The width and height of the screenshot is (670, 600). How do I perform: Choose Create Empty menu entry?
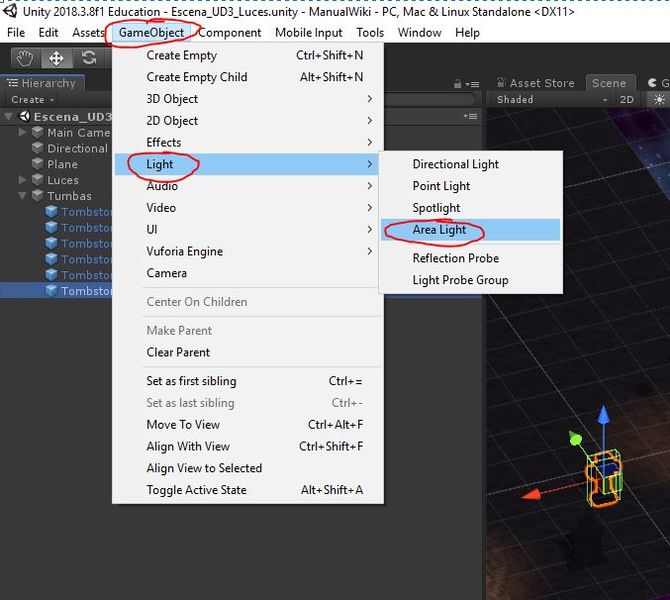tap(248, 55)
